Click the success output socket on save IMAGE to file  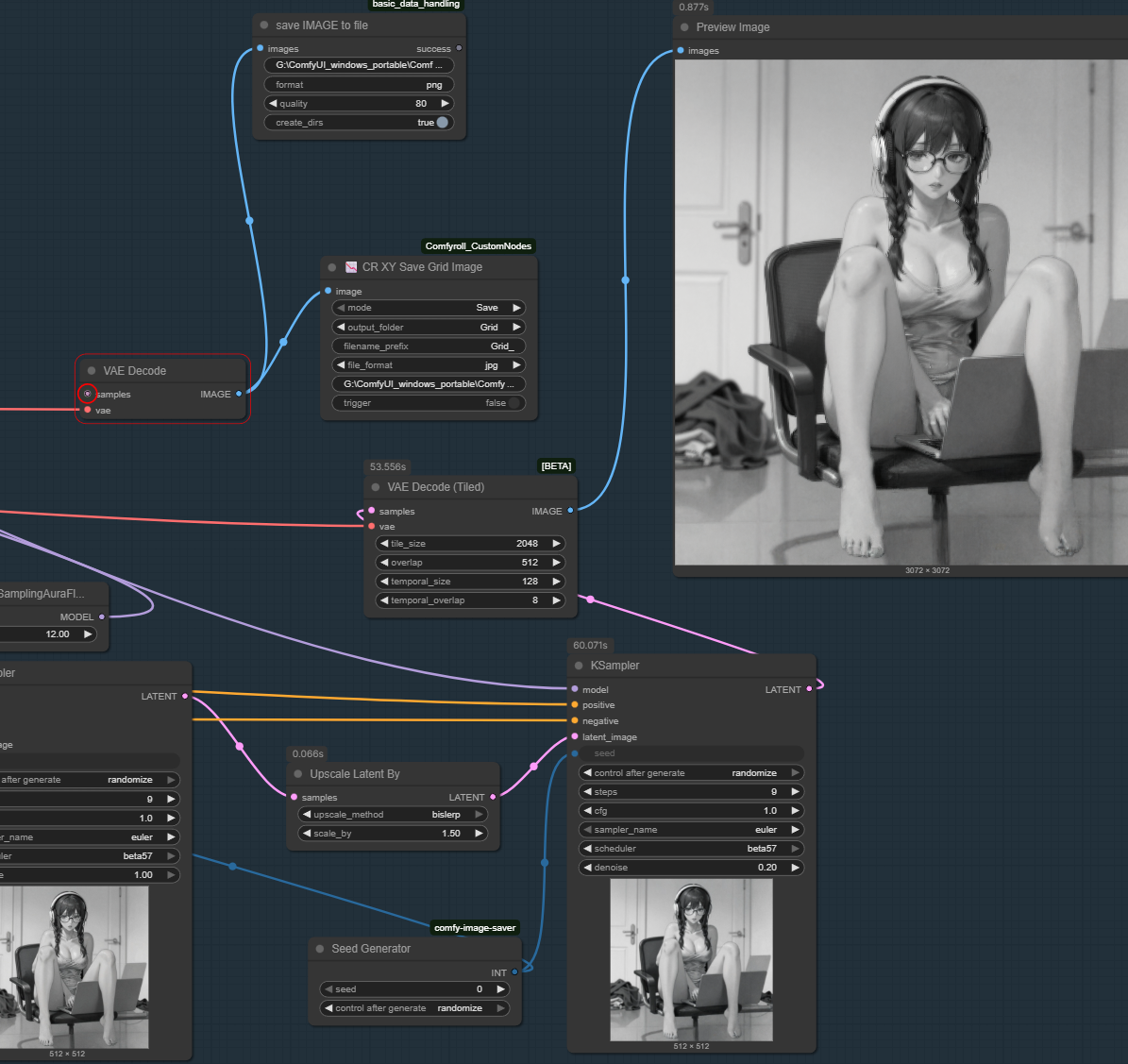pyautogui.click(x=459, y=48)
